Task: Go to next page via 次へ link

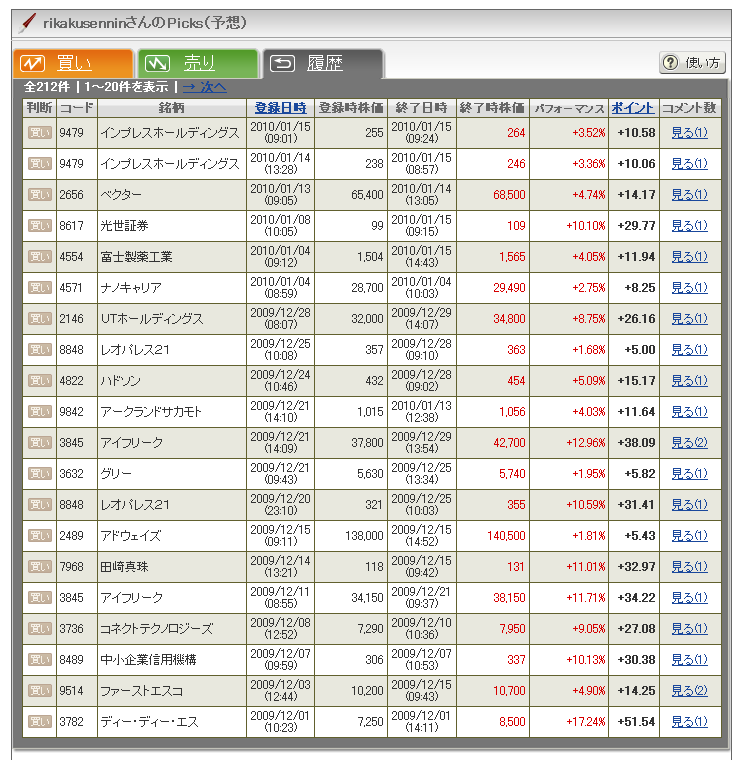Action: click(x=204, y=87)
